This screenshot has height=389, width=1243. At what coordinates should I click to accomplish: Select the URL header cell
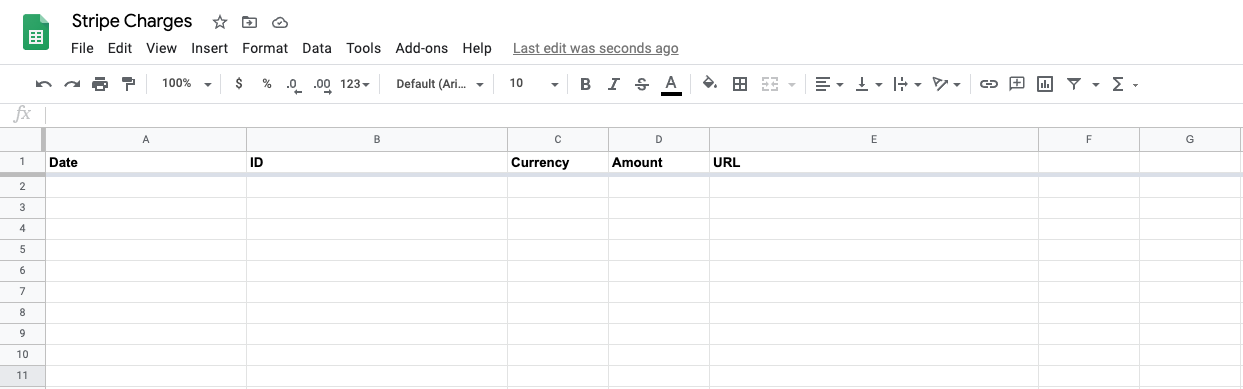pos(874,162)
